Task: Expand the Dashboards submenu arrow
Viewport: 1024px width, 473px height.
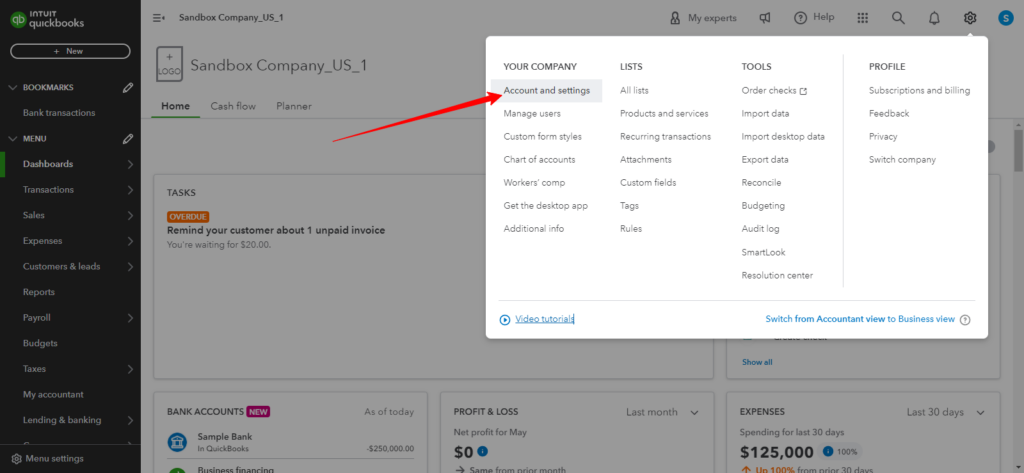Action: click(x=130, y=164)
